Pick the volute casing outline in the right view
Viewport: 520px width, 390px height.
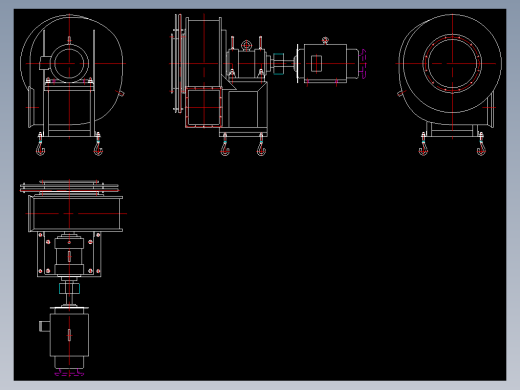pos(450,69)
